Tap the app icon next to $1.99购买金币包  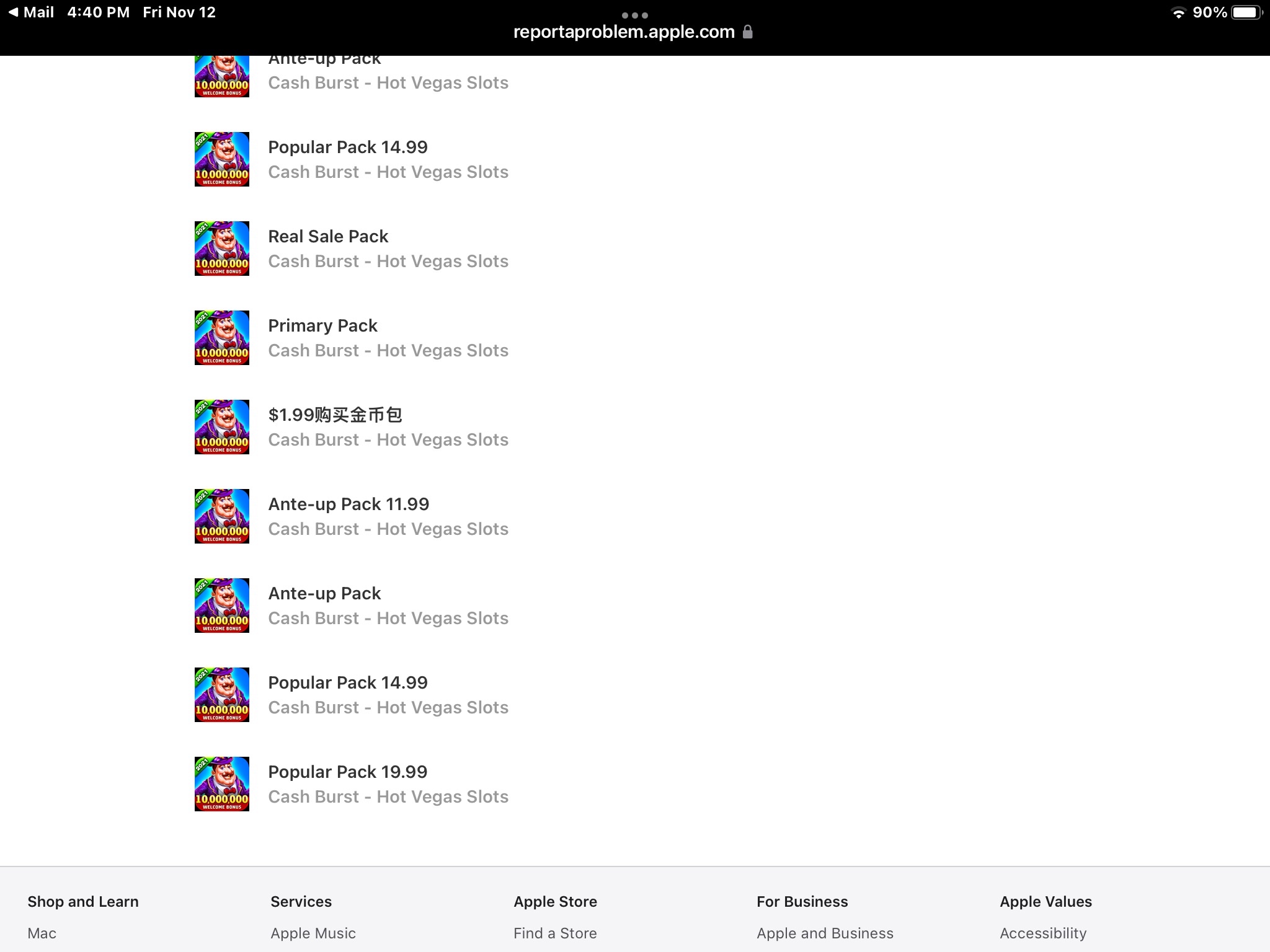pyautogui.click(x=222, y=427)
